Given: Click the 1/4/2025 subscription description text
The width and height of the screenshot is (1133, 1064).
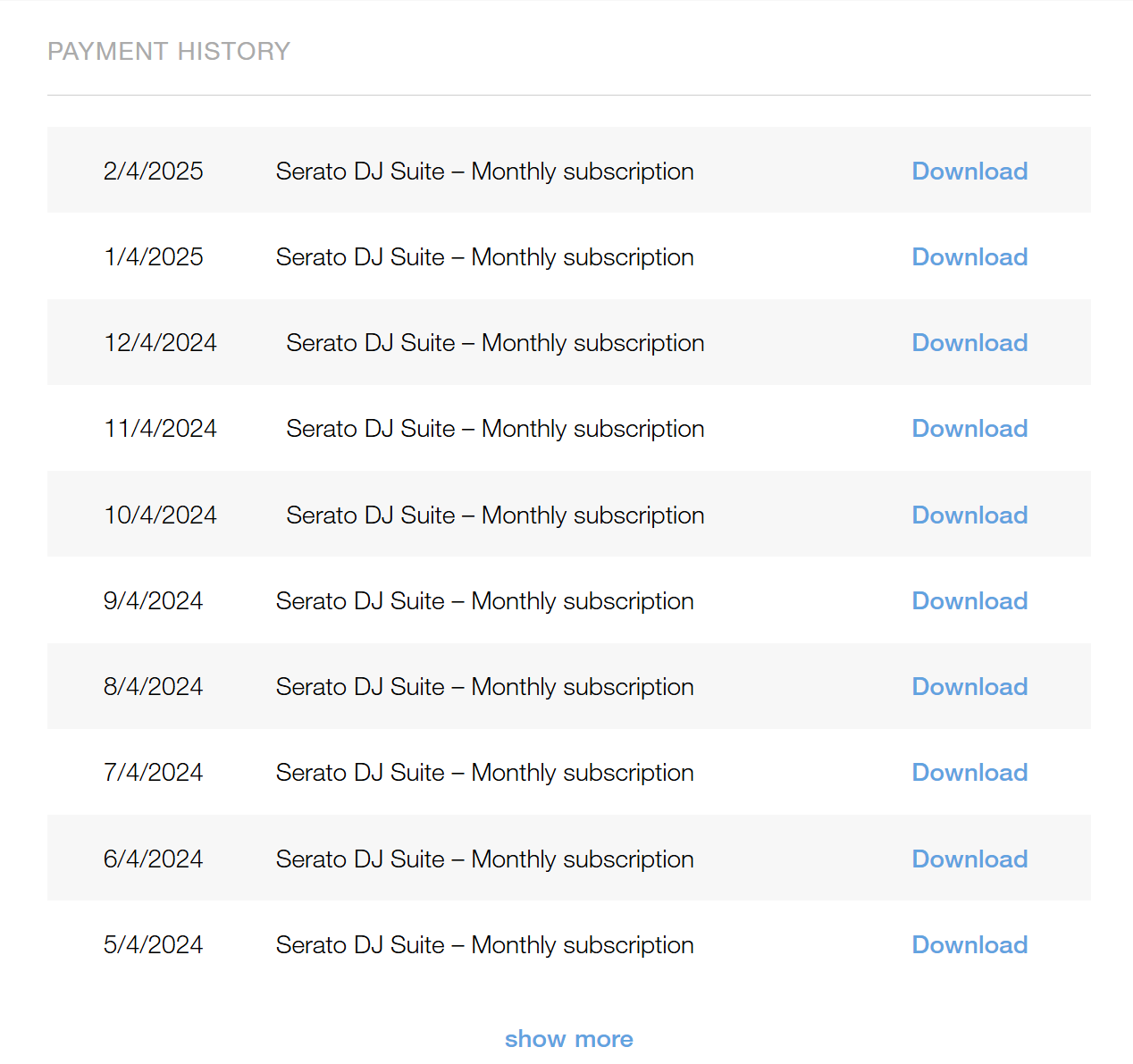Looking at the screenshot, I should (x=484, y=257).
